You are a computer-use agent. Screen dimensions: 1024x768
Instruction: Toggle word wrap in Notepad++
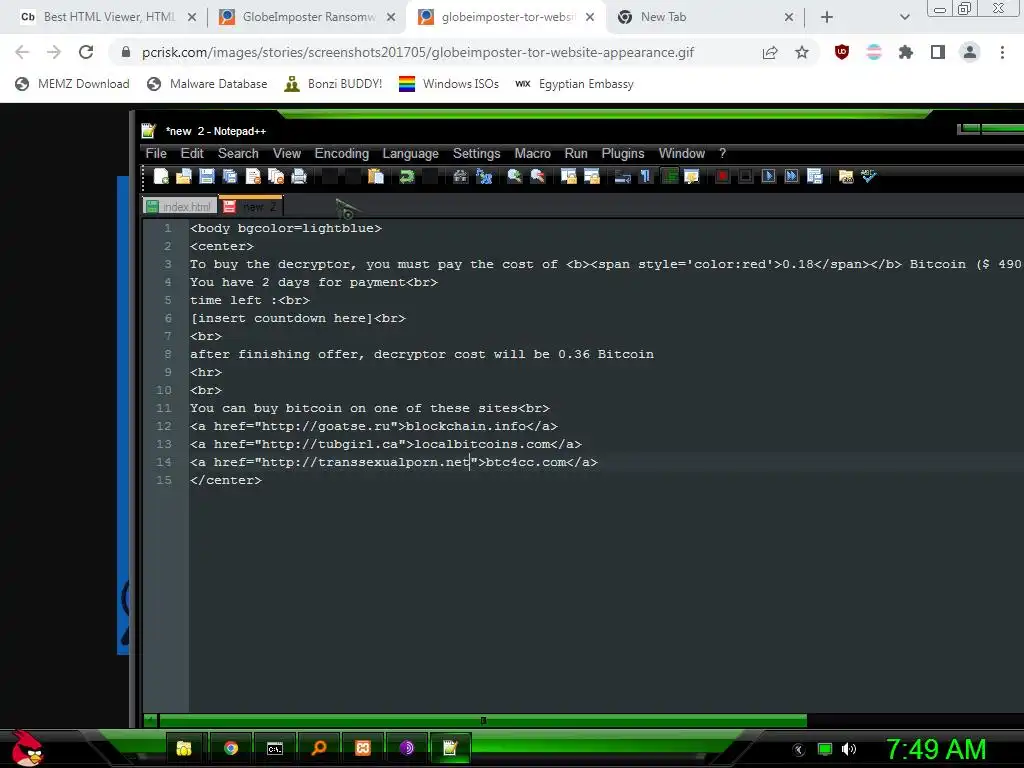coord(622,176)
